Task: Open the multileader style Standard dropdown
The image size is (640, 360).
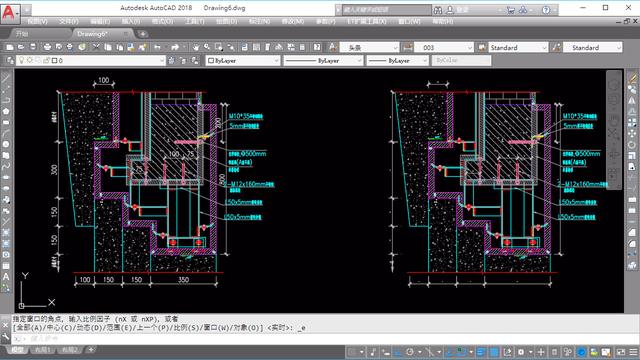Action: [x=593, y=48]
